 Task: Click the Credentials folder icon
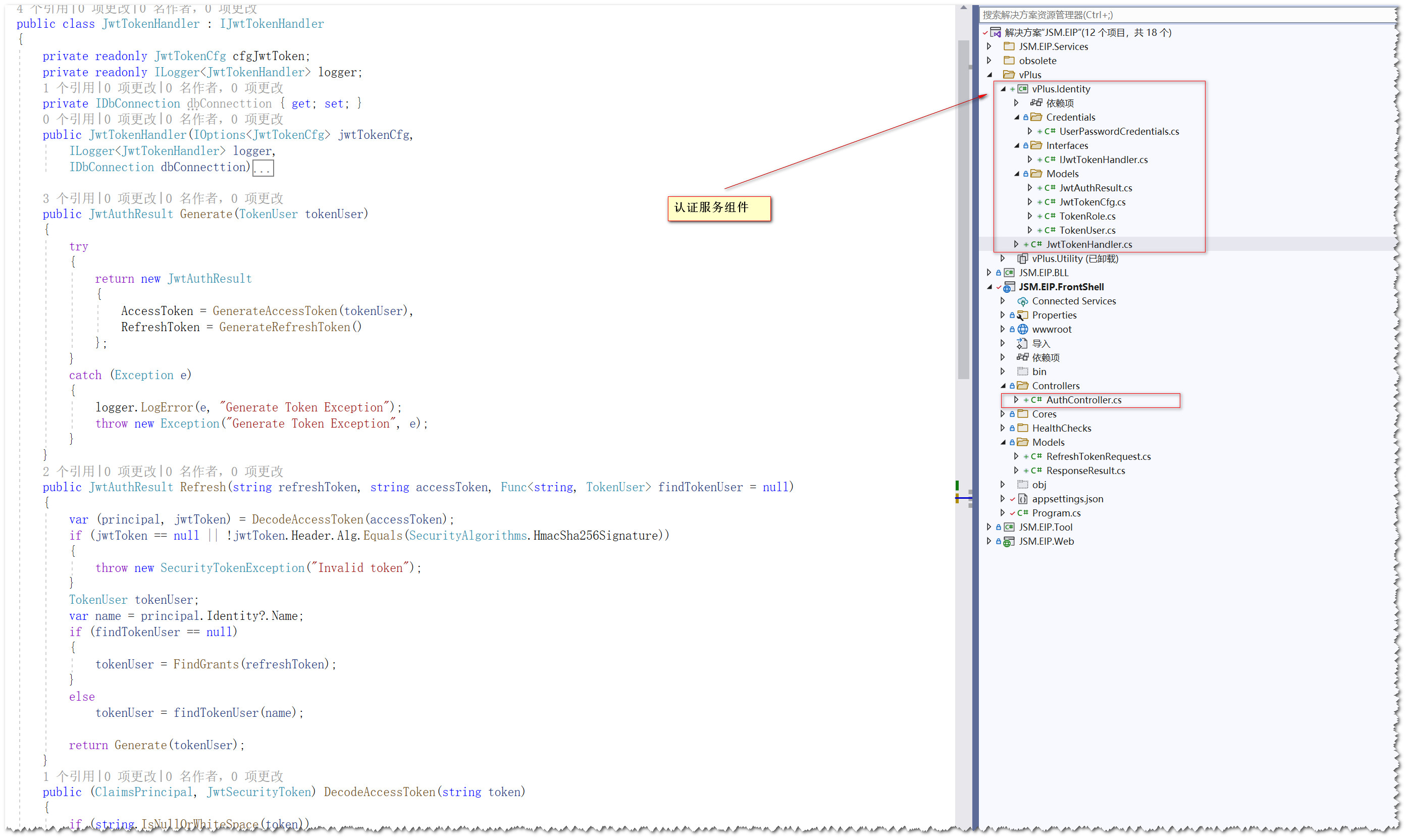click(x=1036, y=117)
